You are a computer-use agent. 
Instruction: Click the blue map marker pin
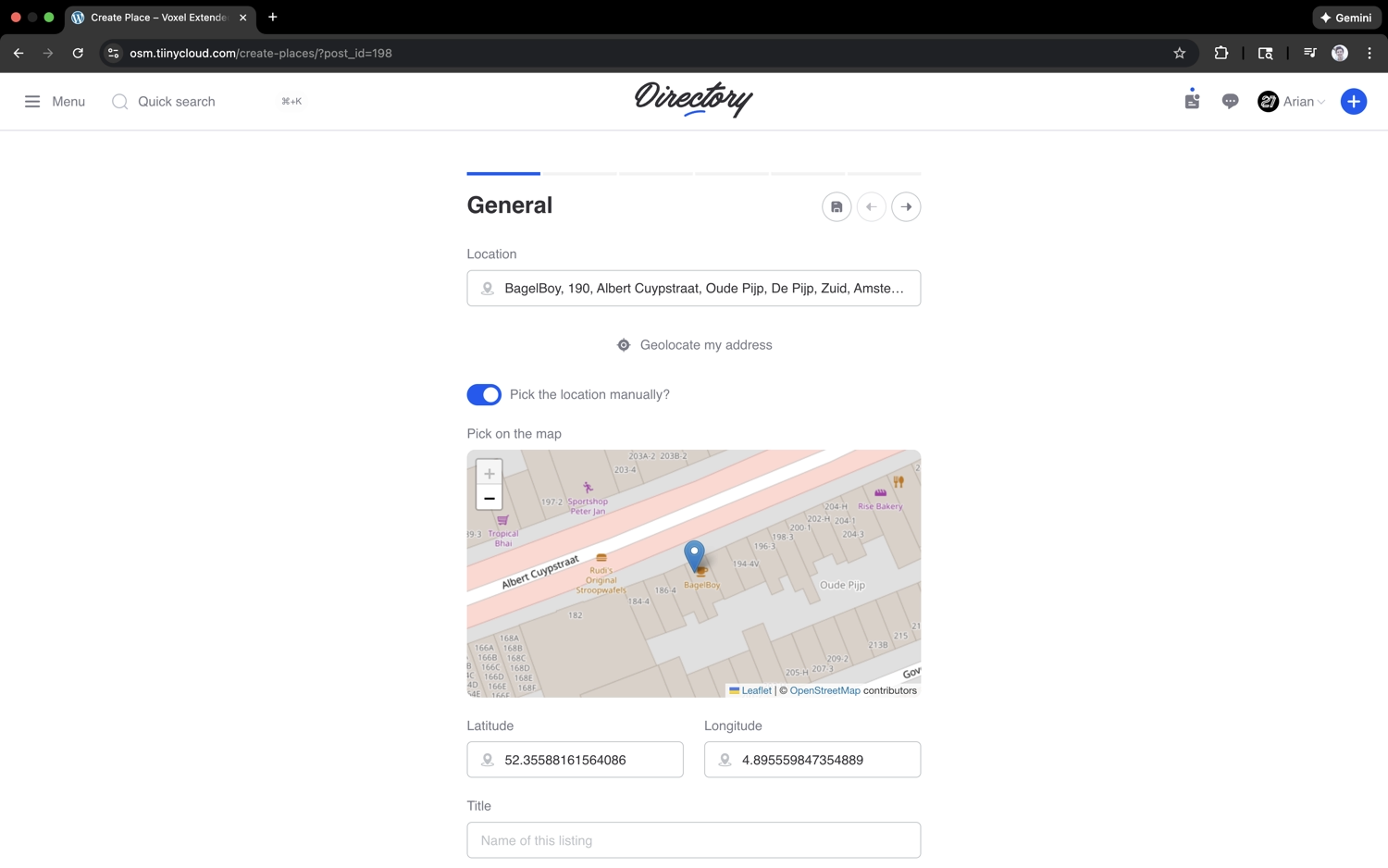pos(694,554)
